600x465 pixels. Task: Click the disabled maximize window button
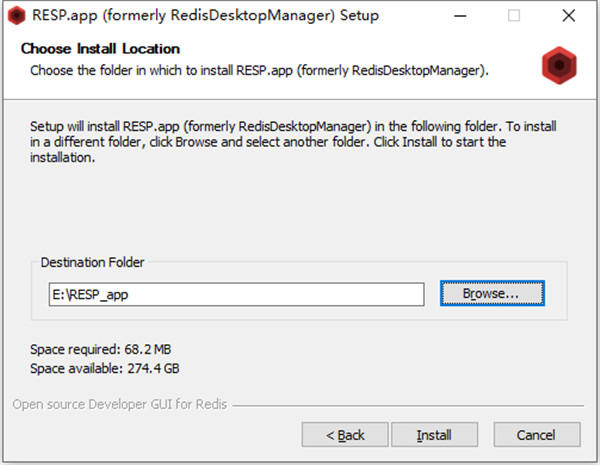[x=514, y=16]
